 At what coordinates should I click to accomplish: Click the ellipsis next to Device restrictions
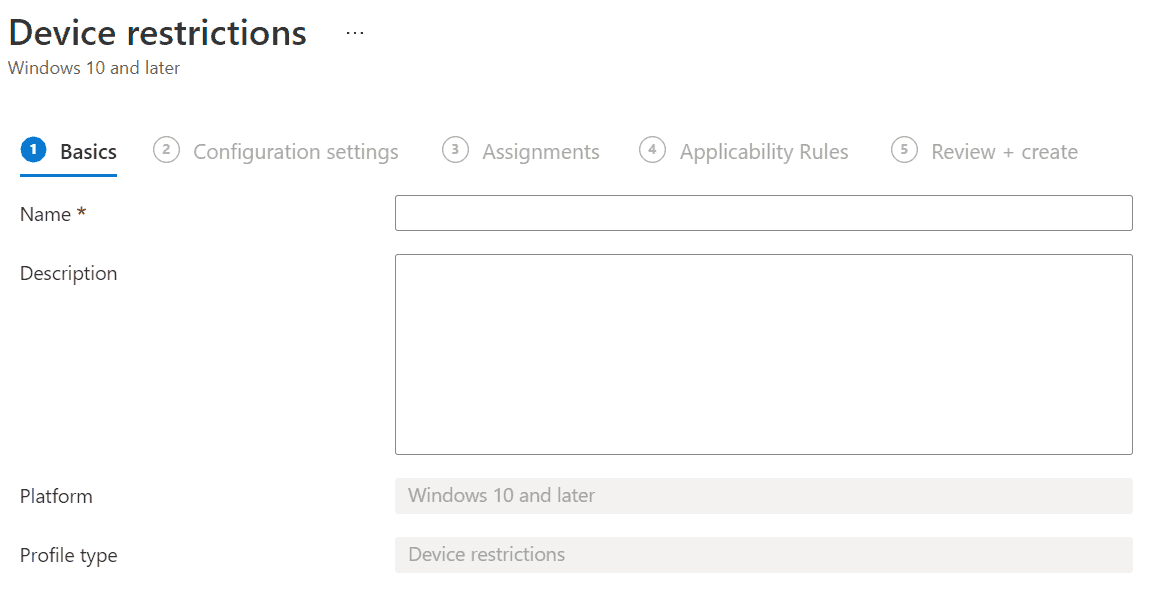point(354,31)
